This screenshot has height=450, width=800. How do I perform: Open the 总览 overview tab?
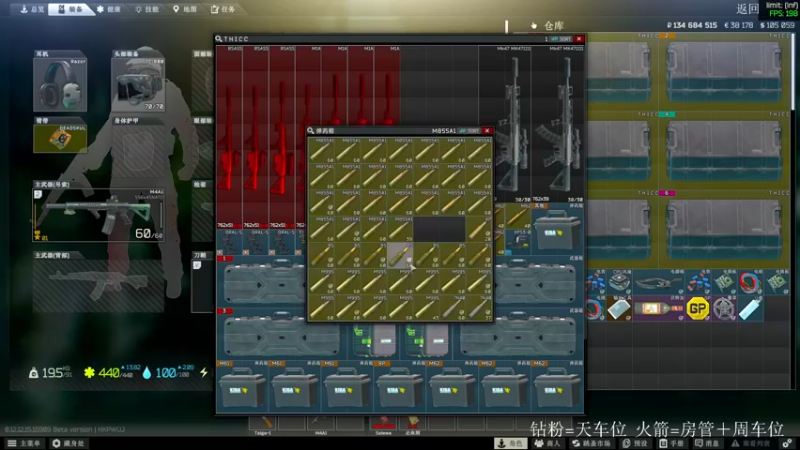point(32,9)
